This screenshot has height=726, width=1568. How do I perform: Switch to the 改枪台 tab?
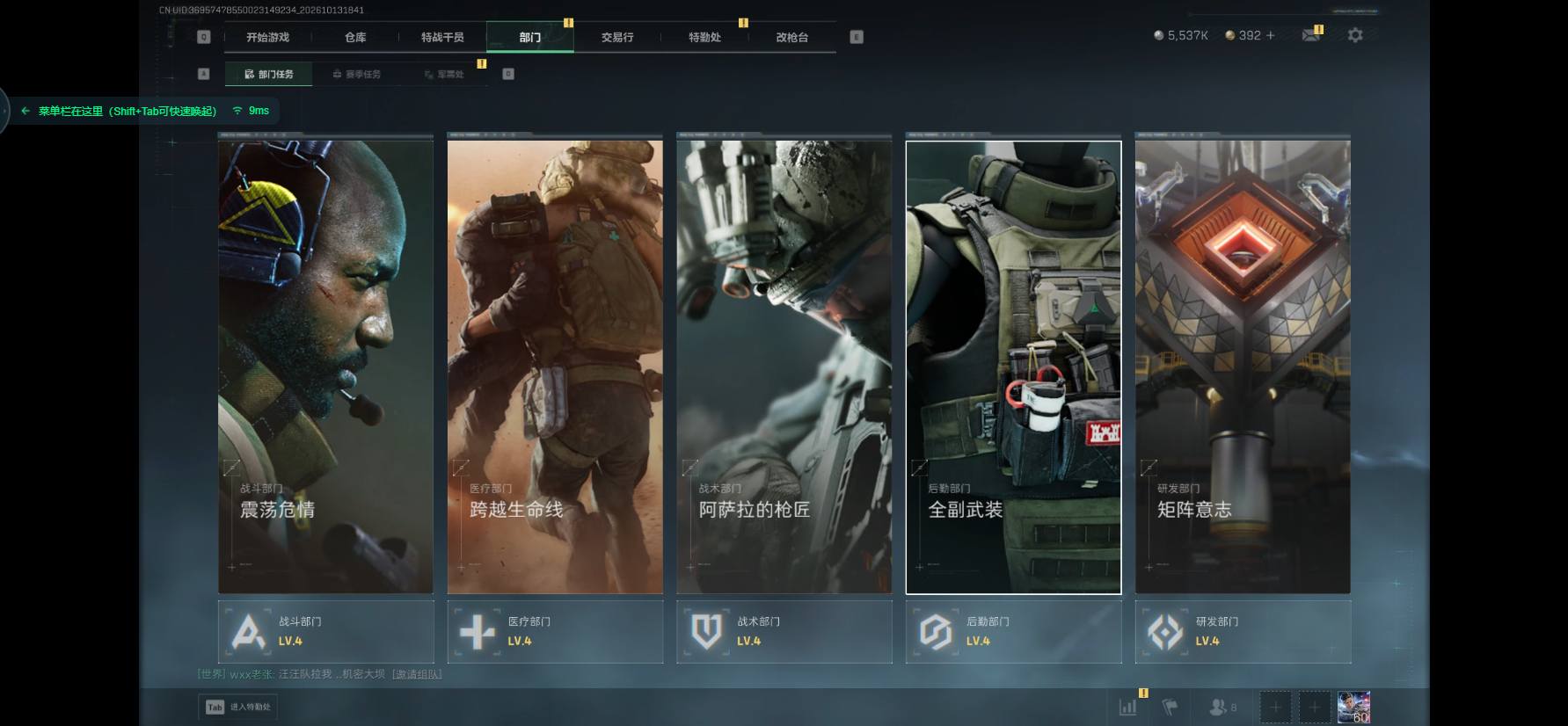pyautogui.click(x=791, y=37)
